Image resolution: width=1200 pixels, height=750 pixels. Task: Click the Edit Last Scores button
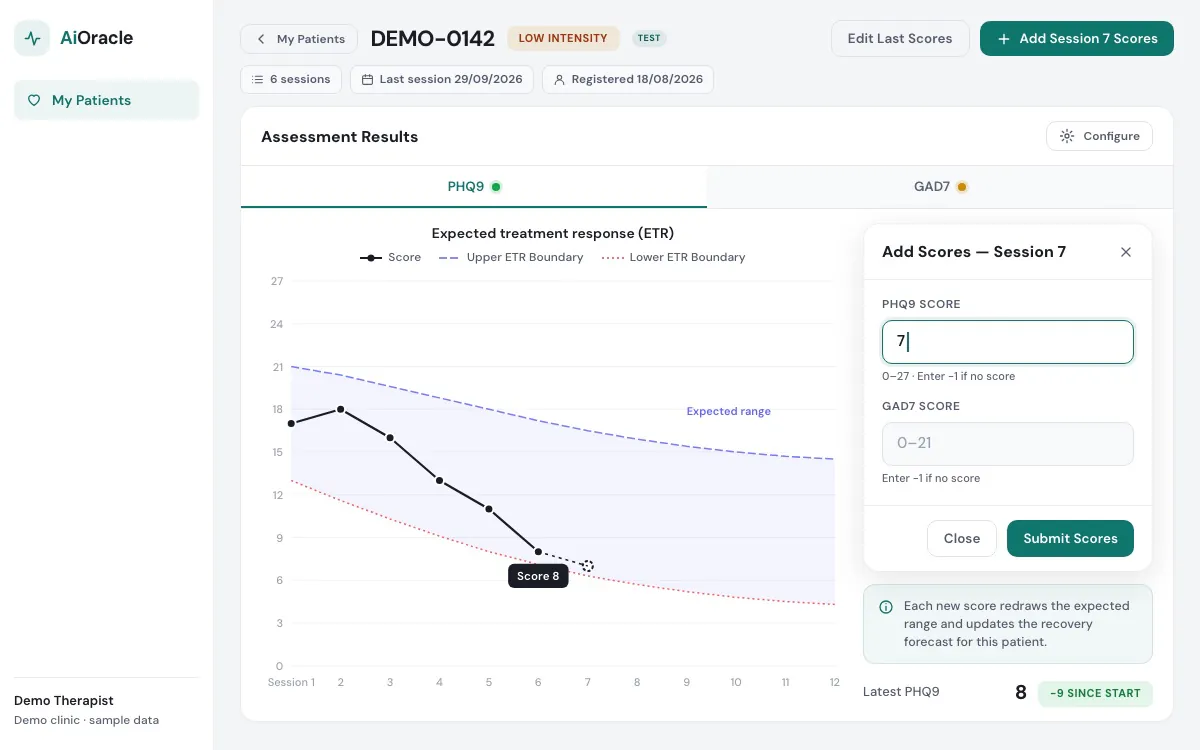tap(900, 38)
